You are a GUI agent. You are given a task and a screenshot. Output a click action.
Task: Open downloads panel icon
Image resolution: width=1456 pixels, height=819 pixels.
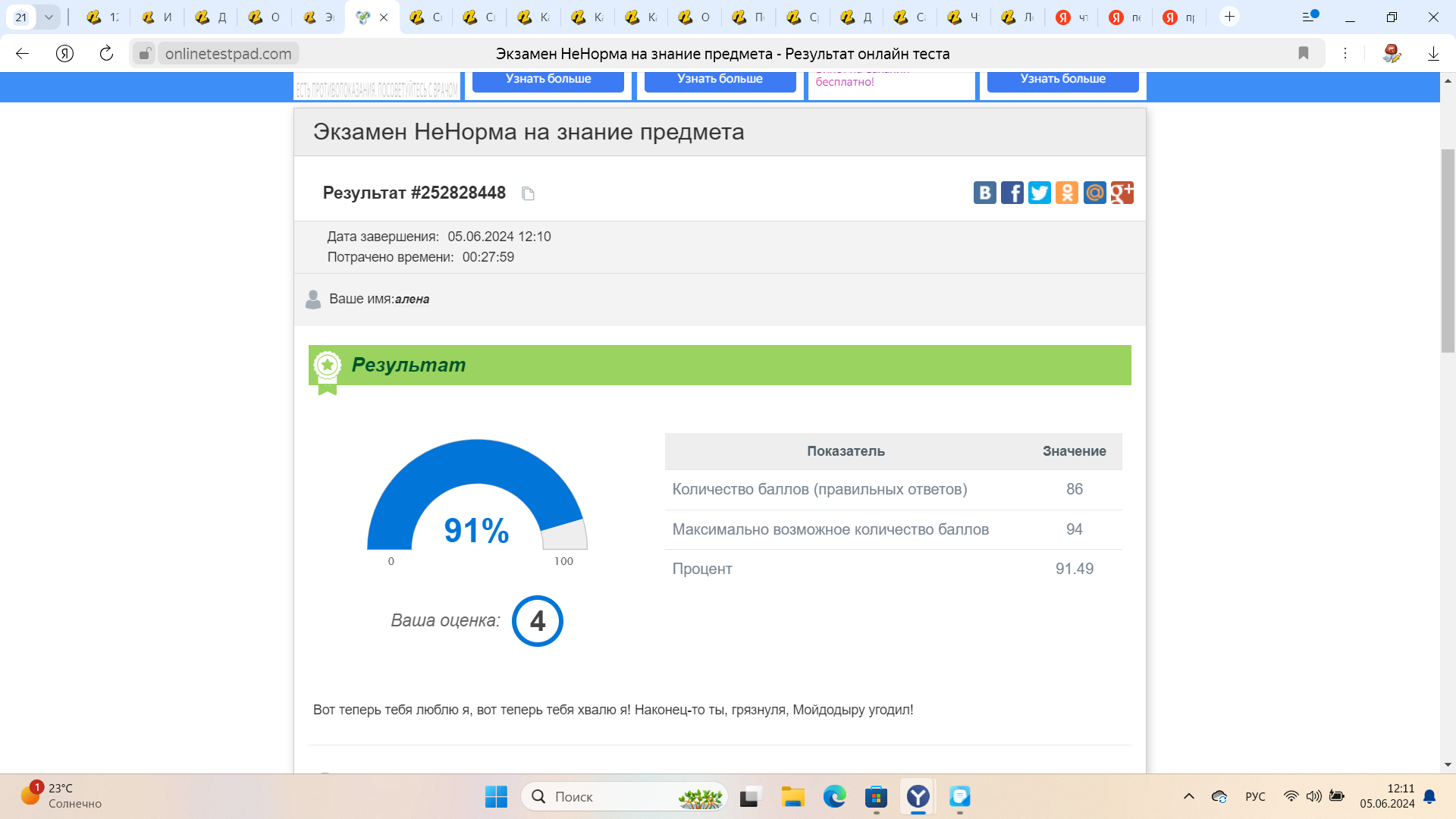(1432, 53)
